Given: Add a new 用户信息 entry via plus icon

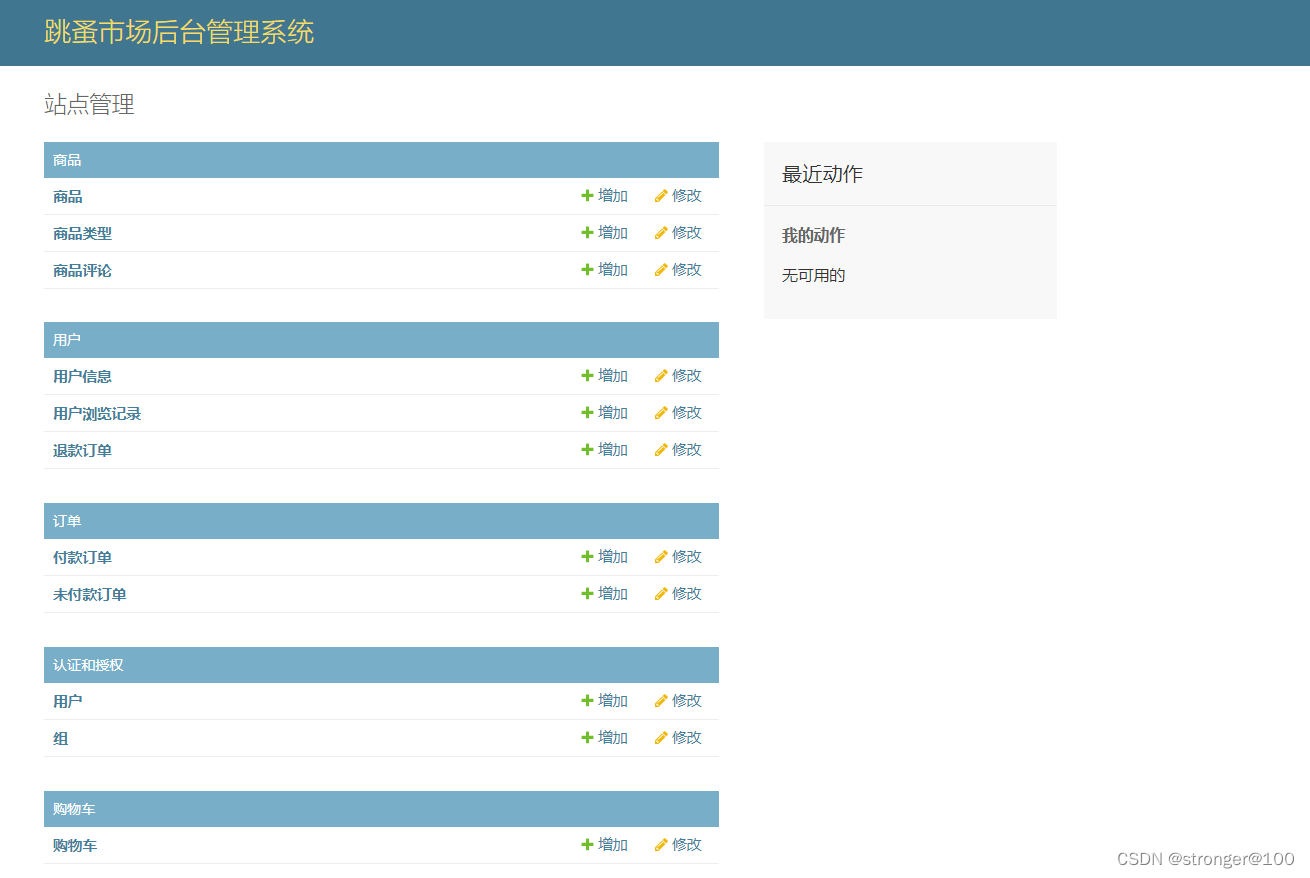Looking at the screenshot, I should click(x=587, y=376).
